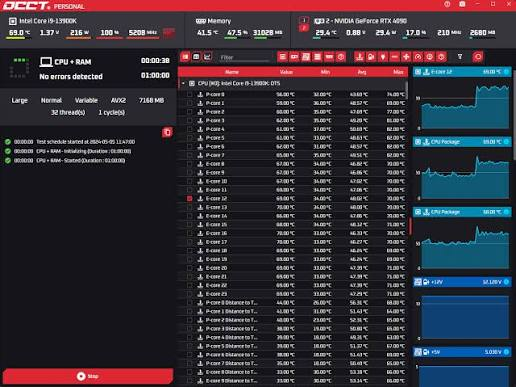516x387 pixels.
Task: Click the +5V graph header
Action: click(x=462, y=352)
